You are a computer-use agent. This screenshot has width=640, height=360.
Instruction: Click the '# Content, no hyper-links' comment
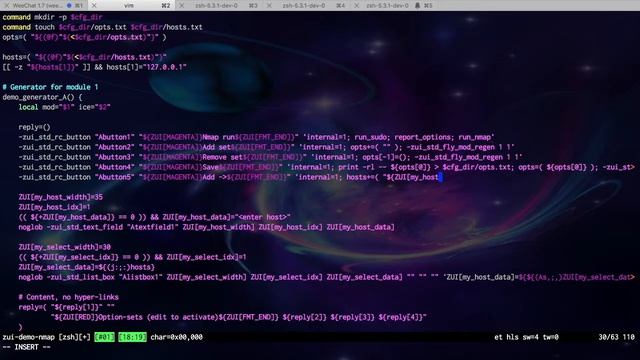[x=69, y=297]
